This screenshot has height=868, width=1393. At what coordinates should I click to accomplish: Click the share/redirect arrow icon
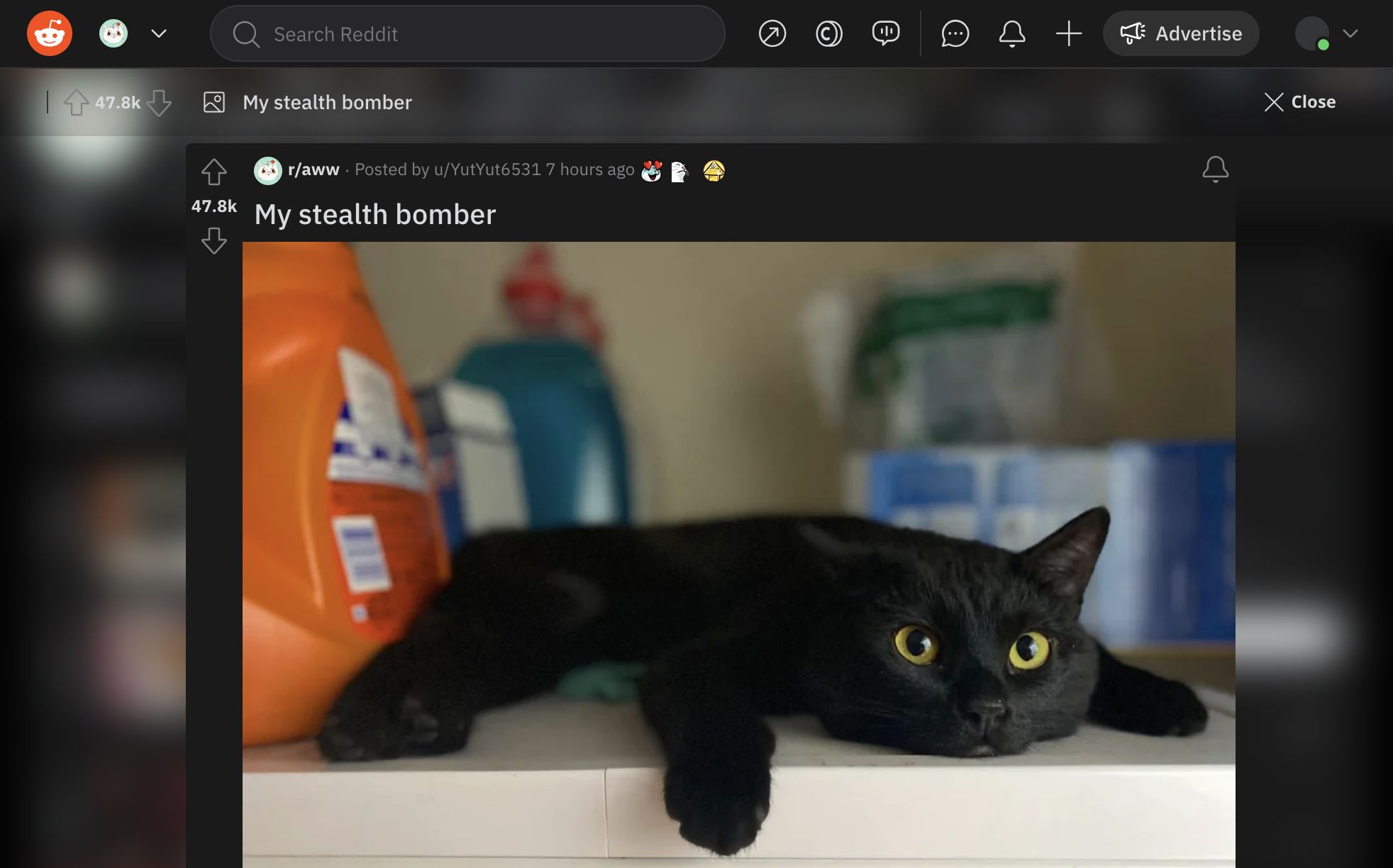pos(771,33)
